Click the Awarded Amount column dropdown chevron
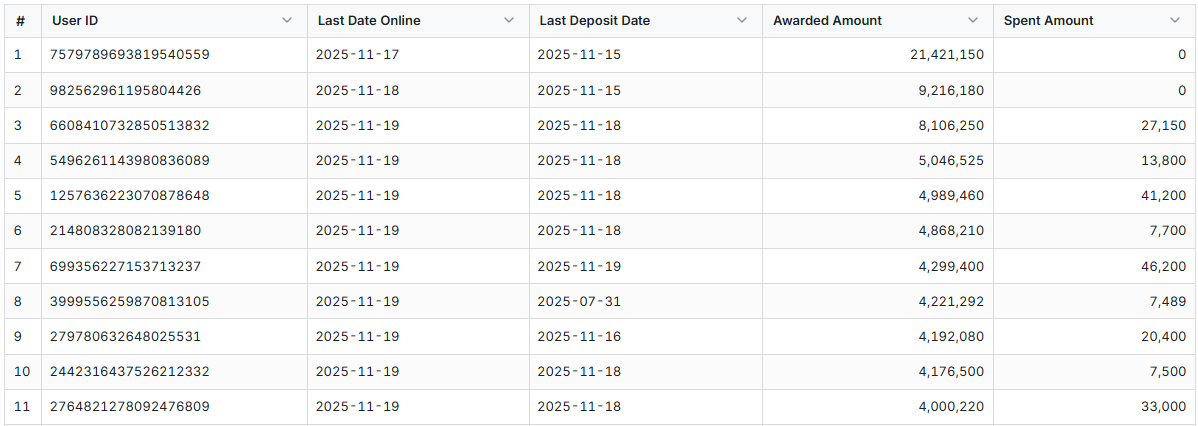 973,20
